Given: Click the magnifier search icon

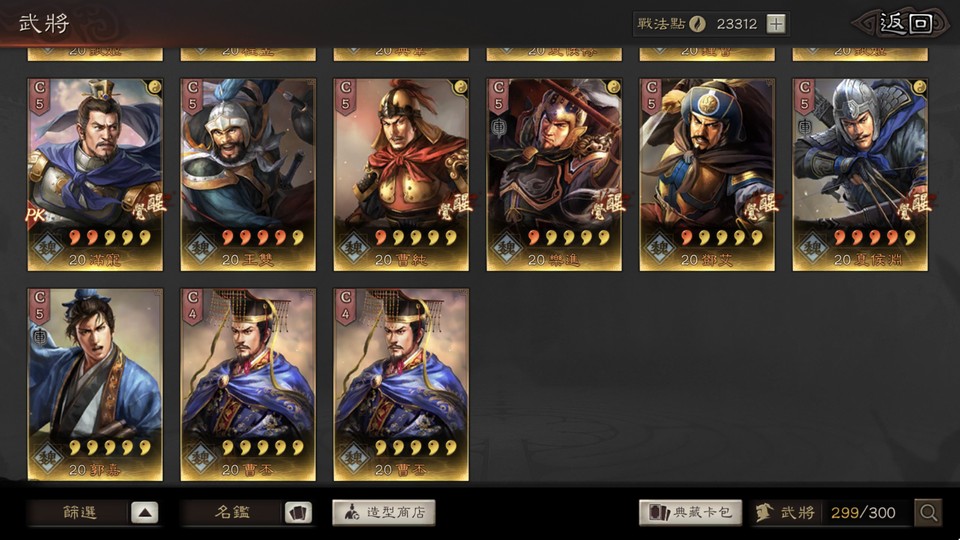Looking at the screenshot, I should pos(928,512).
